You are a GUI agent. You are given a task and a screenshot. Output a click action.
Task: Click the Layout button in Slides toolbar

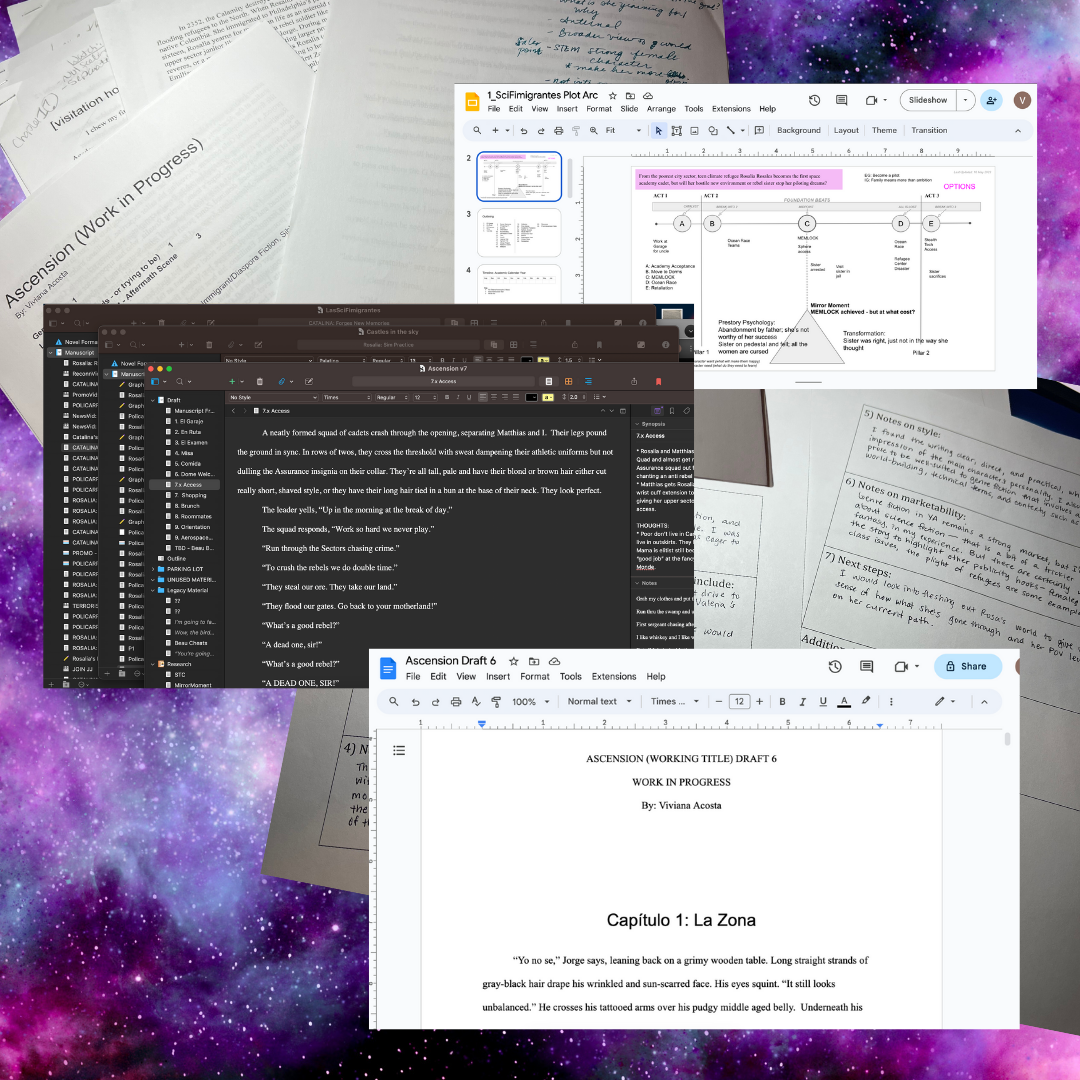[846, 130]
